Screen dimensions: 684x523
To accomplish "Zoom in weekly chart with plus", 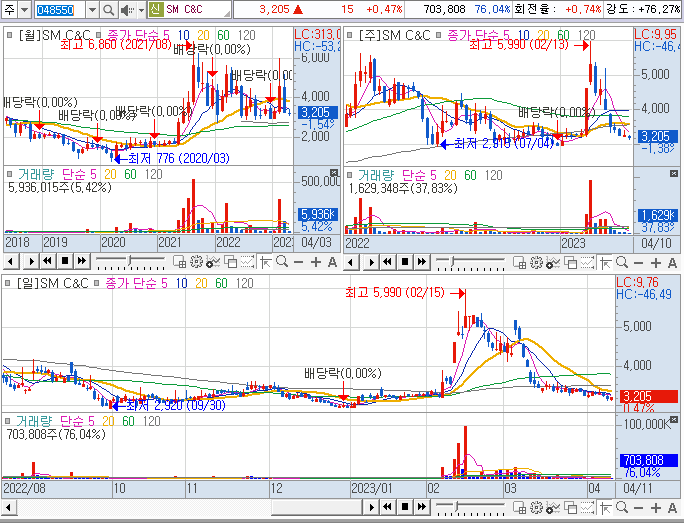I will tap(655, 263).
